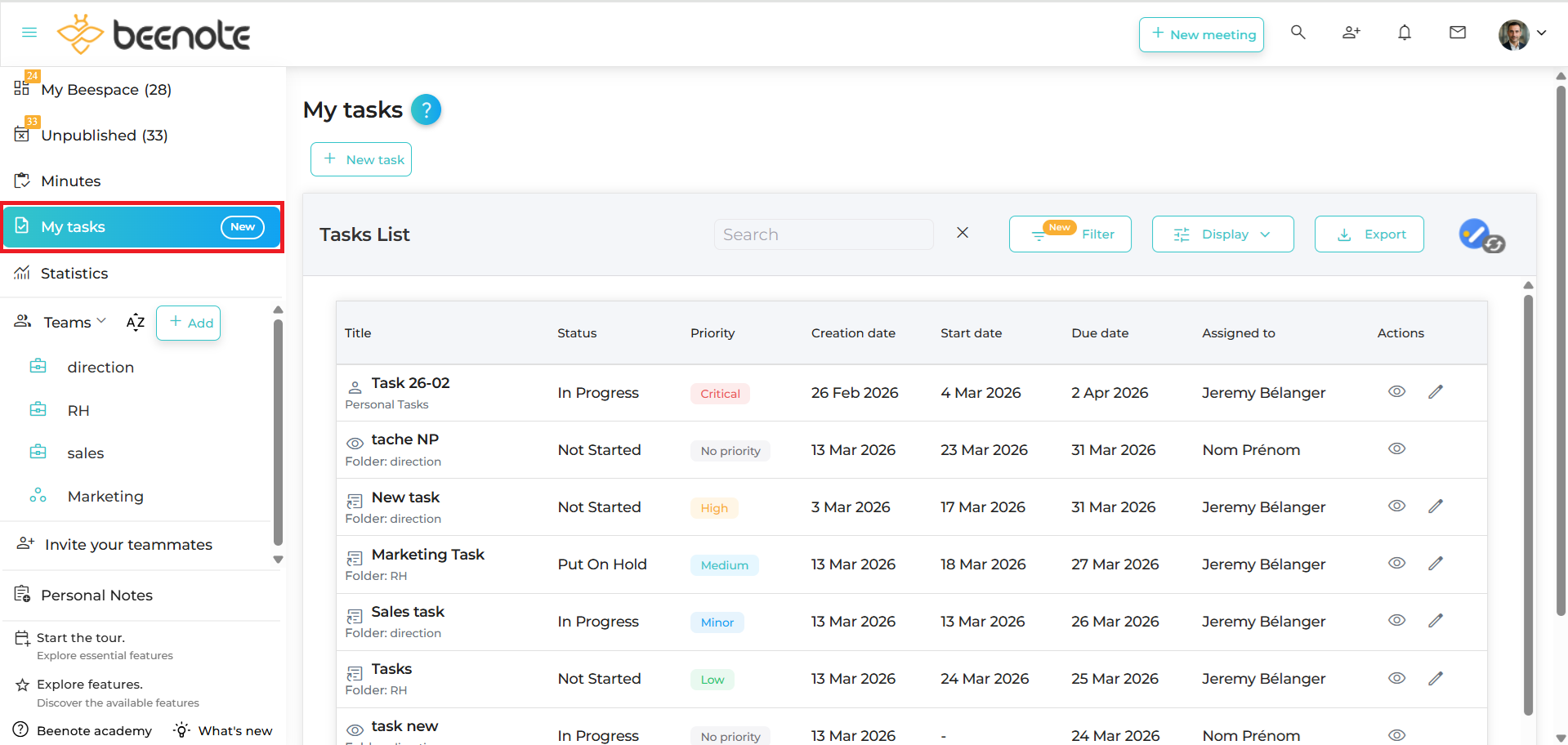1568x745 pixels.
Task: Select Statistics in the sidebar
Action: pos(74,273)
